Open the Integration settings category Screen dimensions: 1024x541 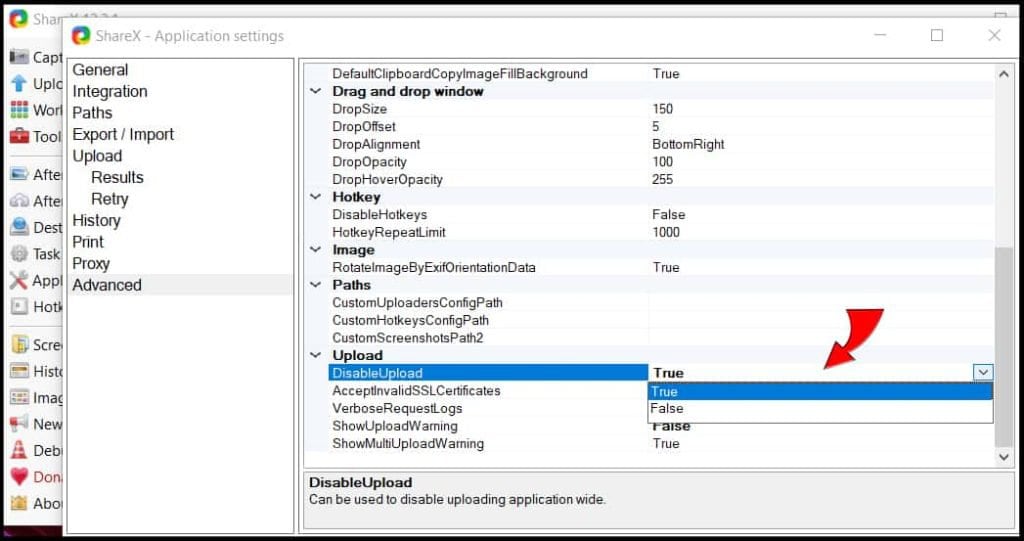coord(110,91)
